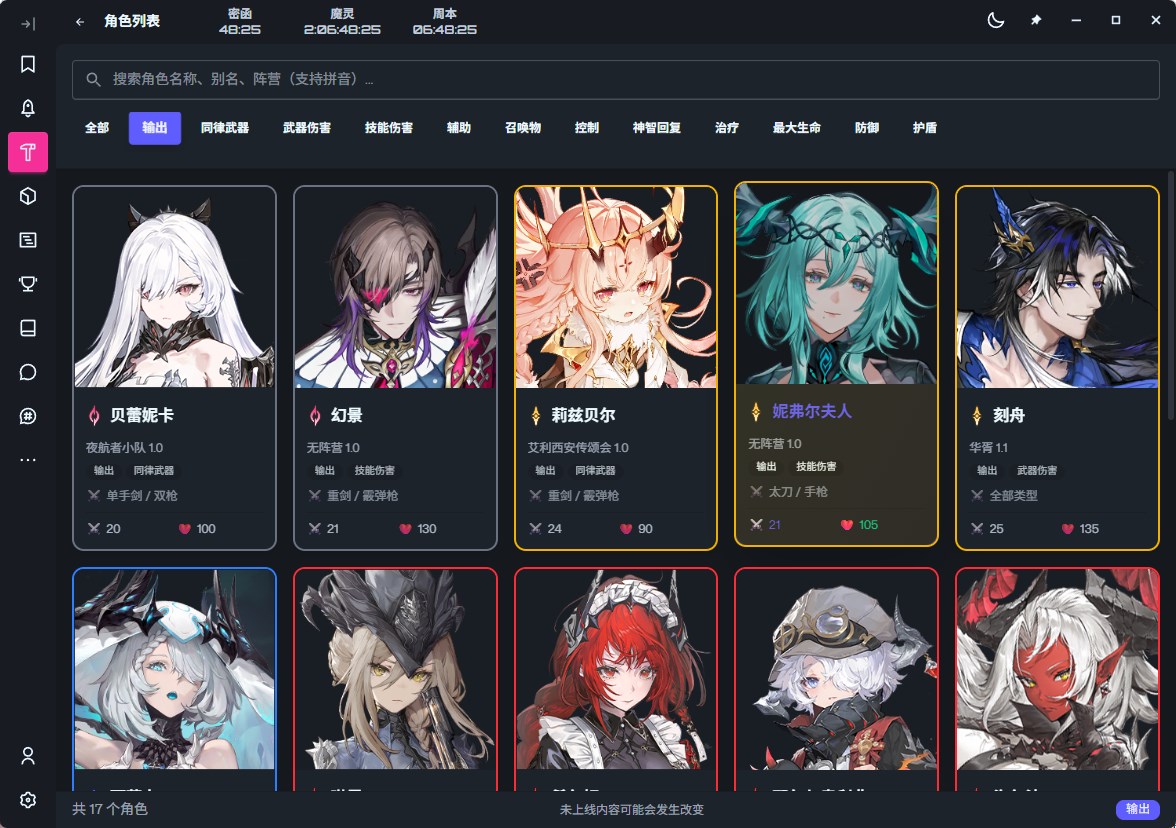The height and width of the screenshot is (828, 1176).
Task: Open the bookmark icon in sidebar
Action: pos(28,64)
